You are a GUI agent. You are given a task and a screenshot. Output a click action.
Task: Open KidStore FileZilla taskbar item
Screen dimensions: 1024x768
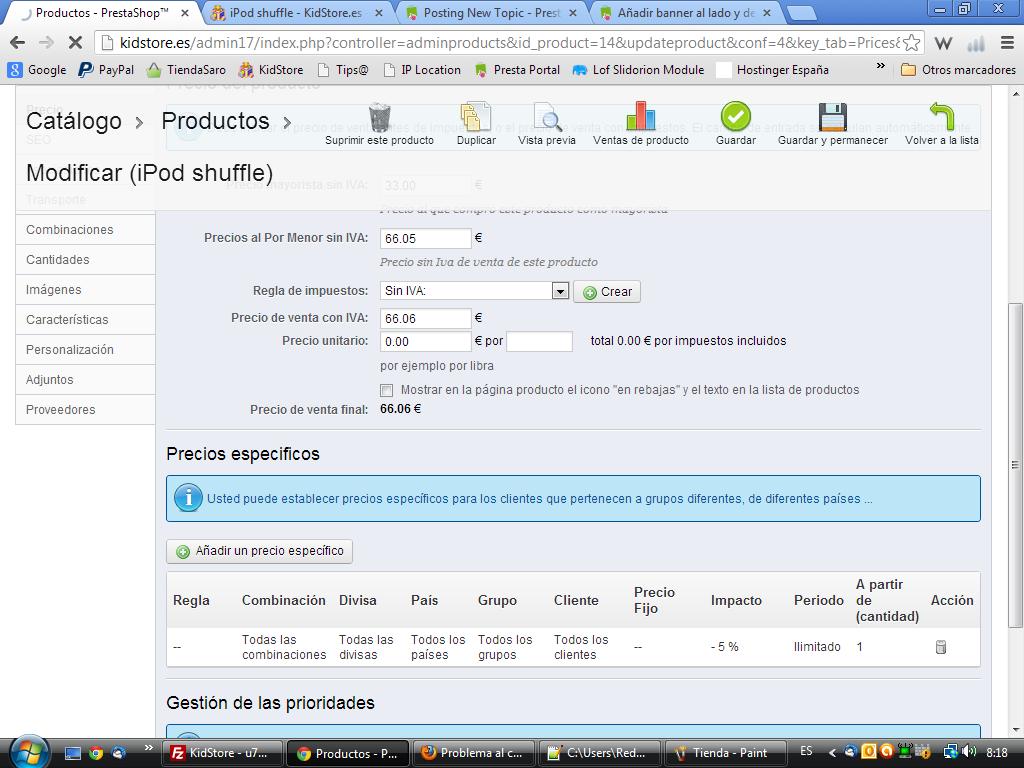click(225, 753)
